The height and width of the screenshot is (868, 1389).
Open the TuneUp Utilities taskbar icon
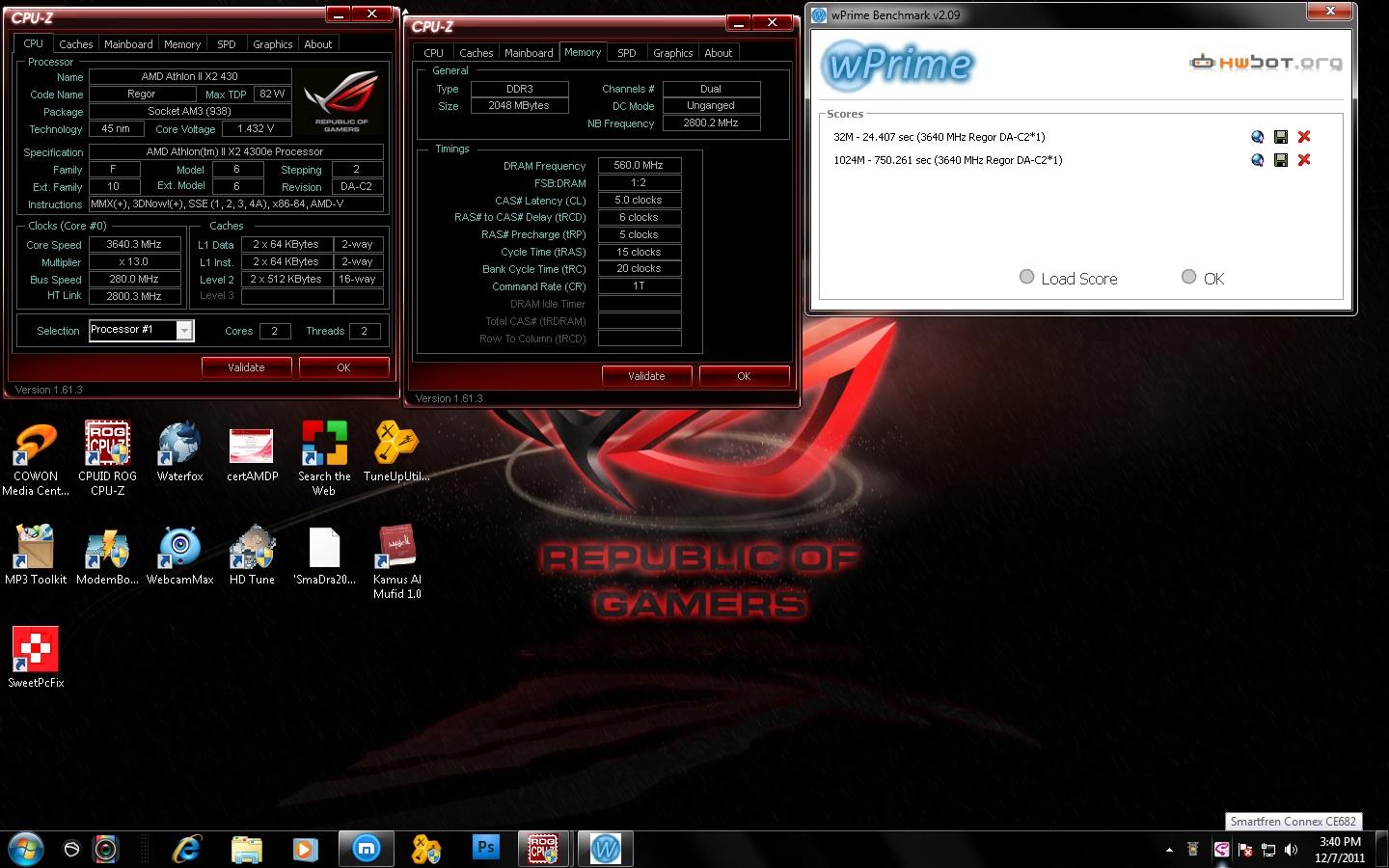425,849
